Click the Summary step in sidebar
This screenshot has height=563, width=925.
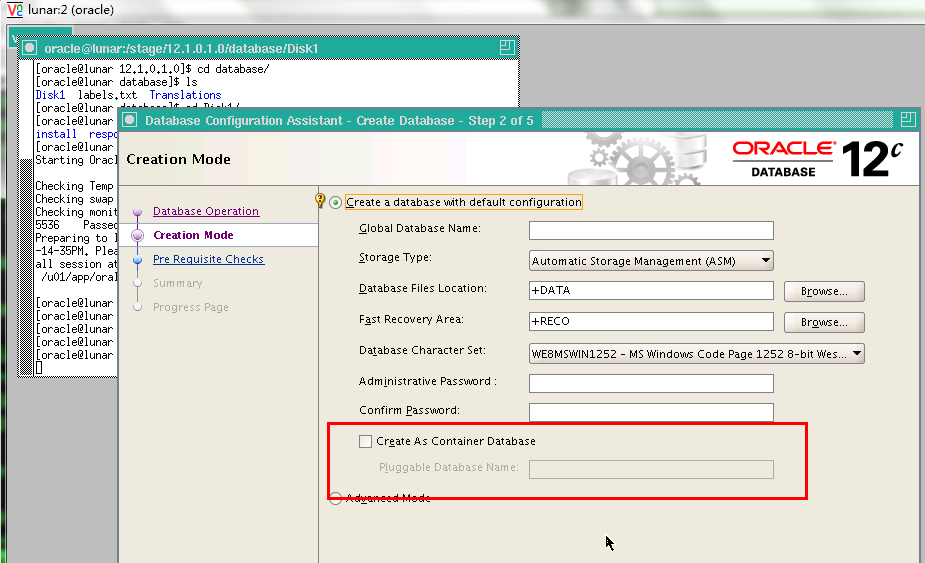tap(178, 283)
